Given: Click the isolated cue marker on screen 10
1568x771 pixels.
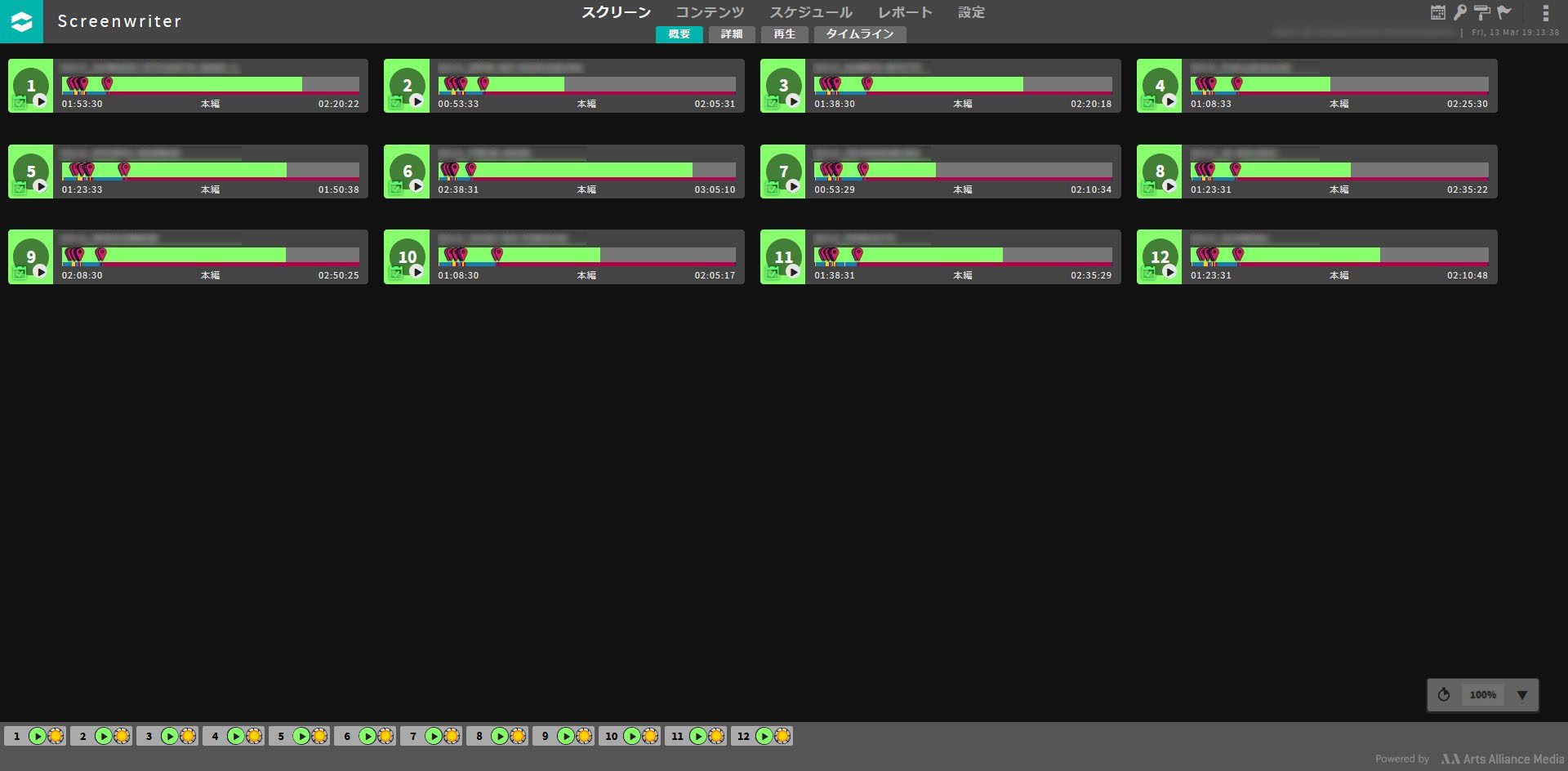Looking at the screenshot, I should tap(497, 255).
